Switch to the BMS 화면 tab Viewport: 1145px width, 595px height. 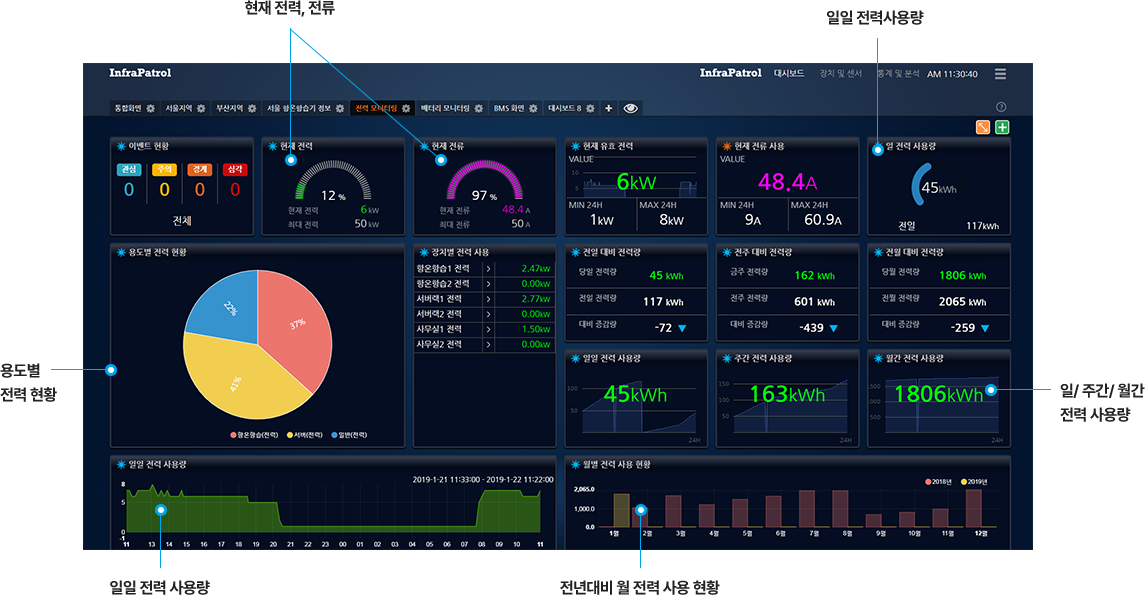click(508, 108)
